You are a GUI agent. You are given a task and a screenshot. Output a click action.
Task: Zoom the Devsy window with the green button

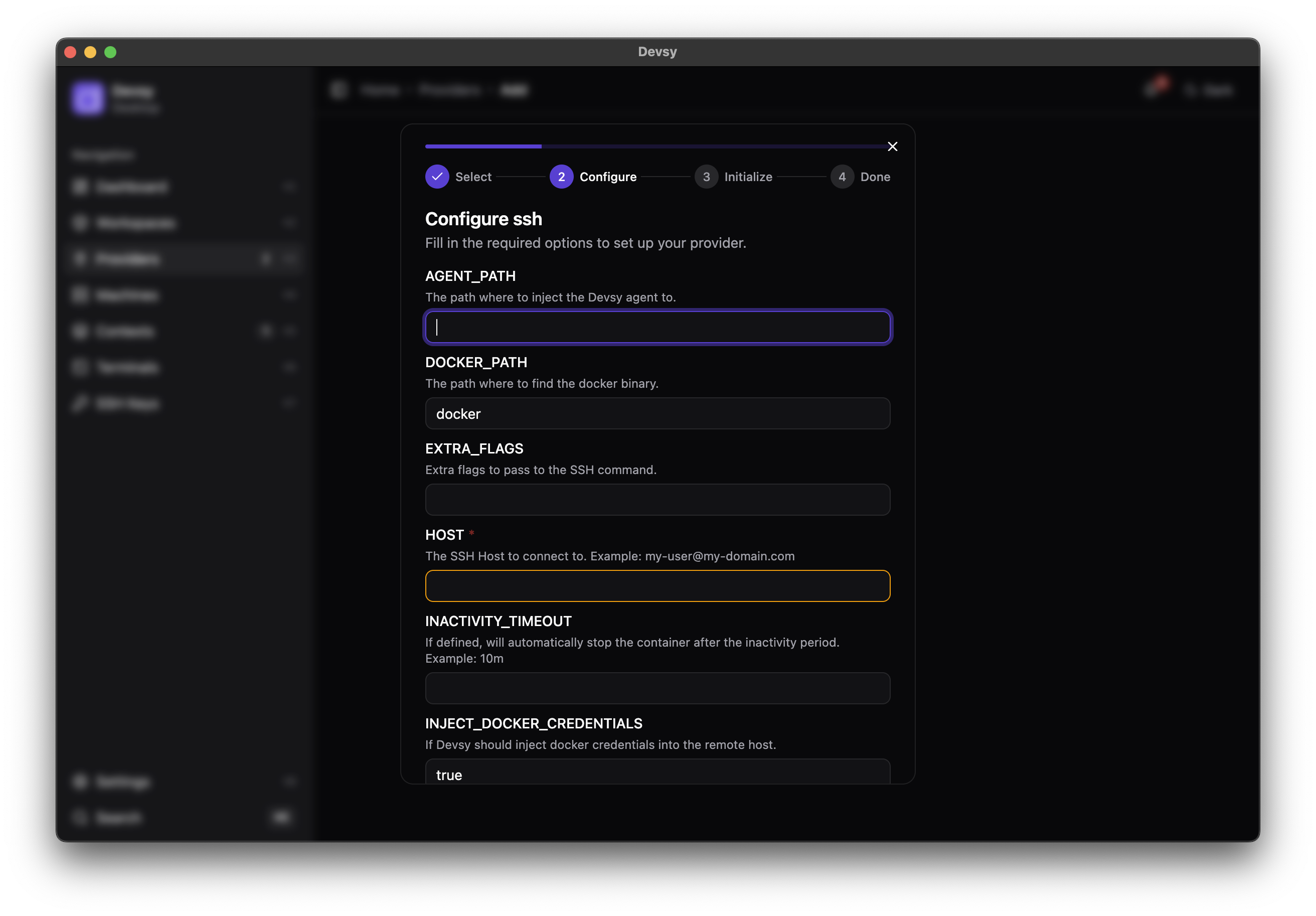(x=111, y=52)
